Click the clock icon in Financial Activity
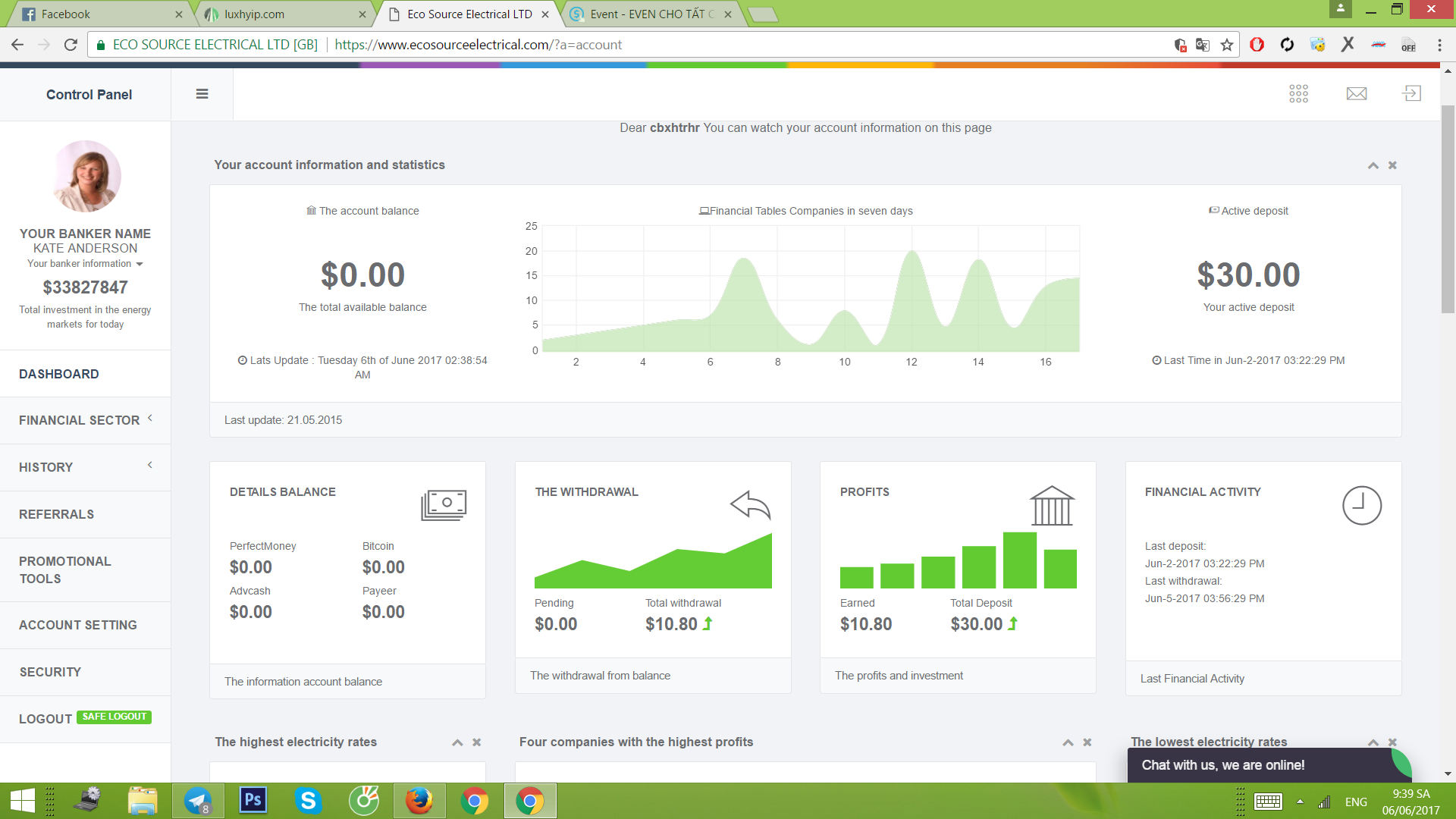This screenshot has width=1456, height=819. click(x=1361, y=505)
